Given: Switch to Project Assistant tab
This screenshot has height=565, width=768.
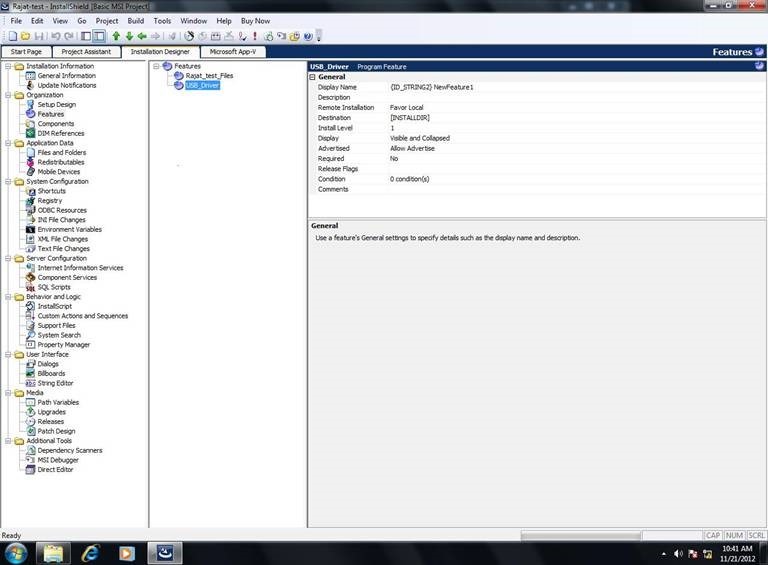Looking at the screenshot, I should (x=86, y=51).
